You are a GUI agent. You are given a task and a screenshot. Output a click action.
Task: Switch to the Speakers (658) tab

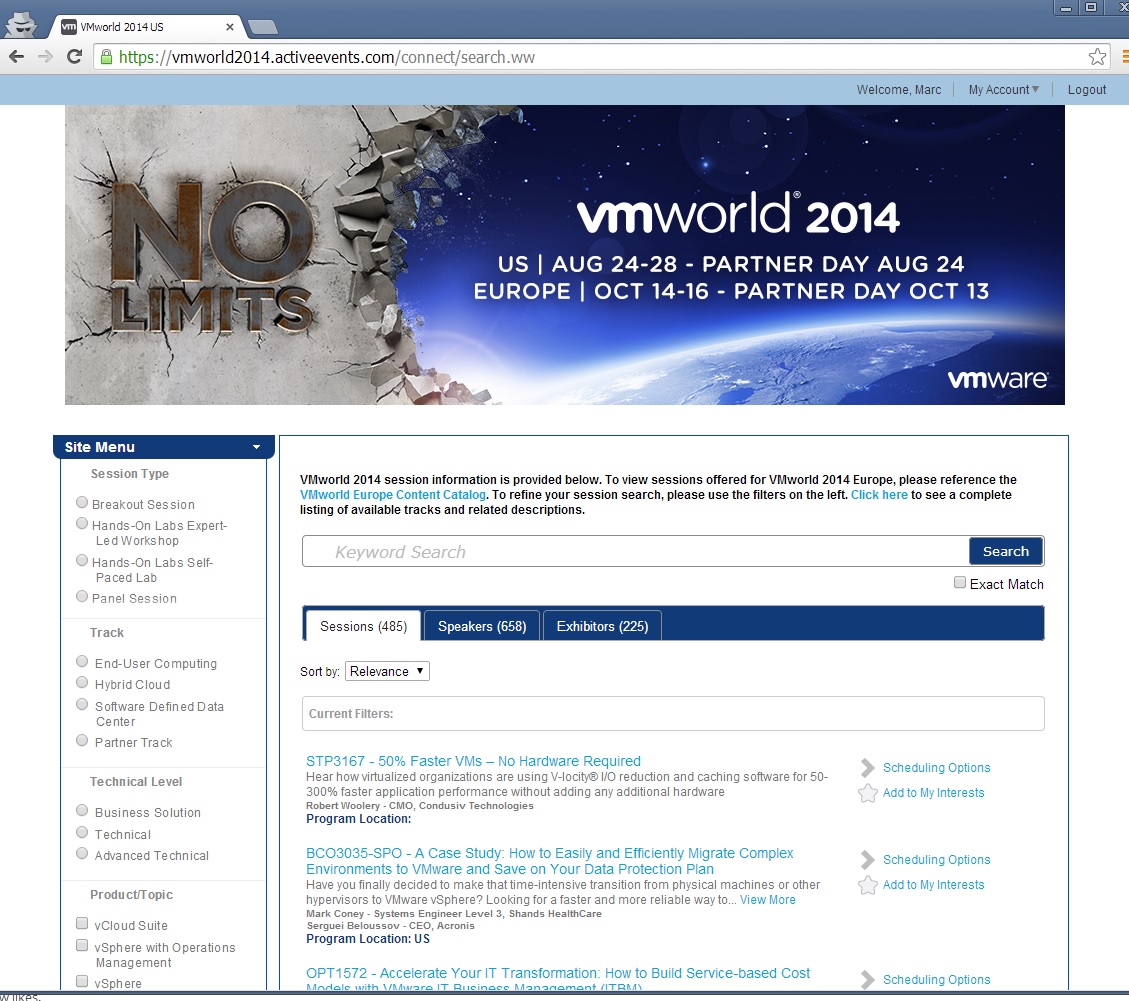click(x=482, y=626)
